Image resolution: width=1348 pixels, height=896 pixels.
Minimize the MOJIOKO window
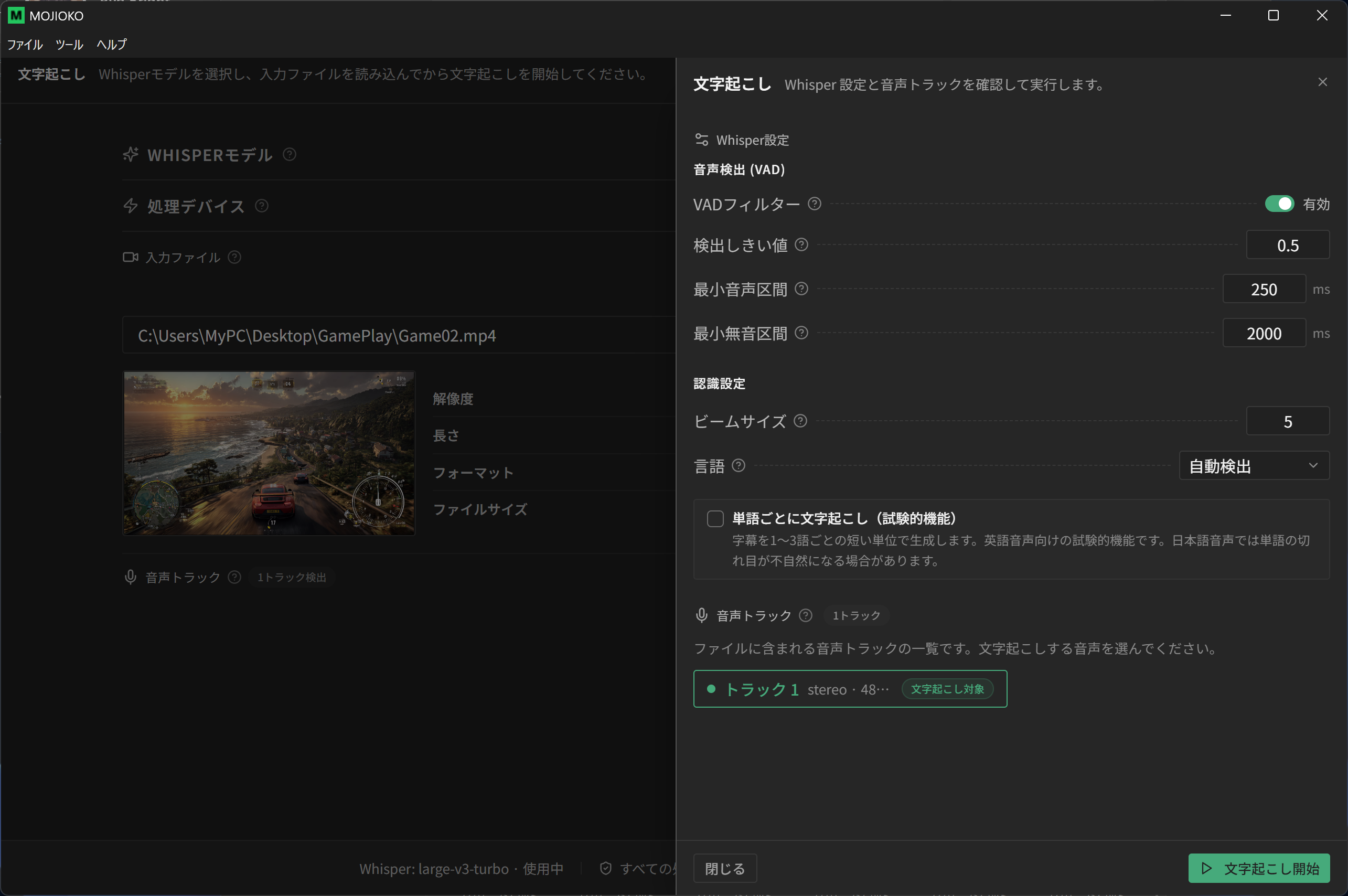pos(1225,15)
